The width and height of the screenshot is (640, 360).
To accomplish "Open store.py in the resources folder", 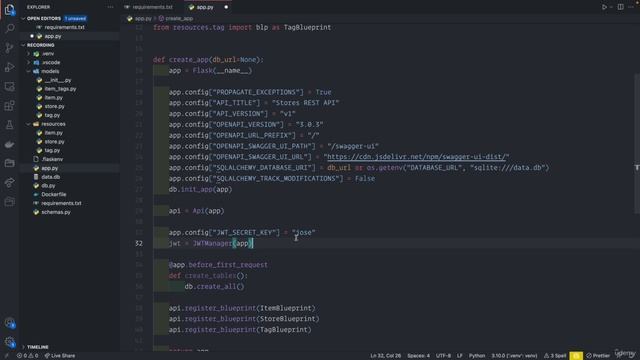I will pyautogui.click(x=54, y=142).
